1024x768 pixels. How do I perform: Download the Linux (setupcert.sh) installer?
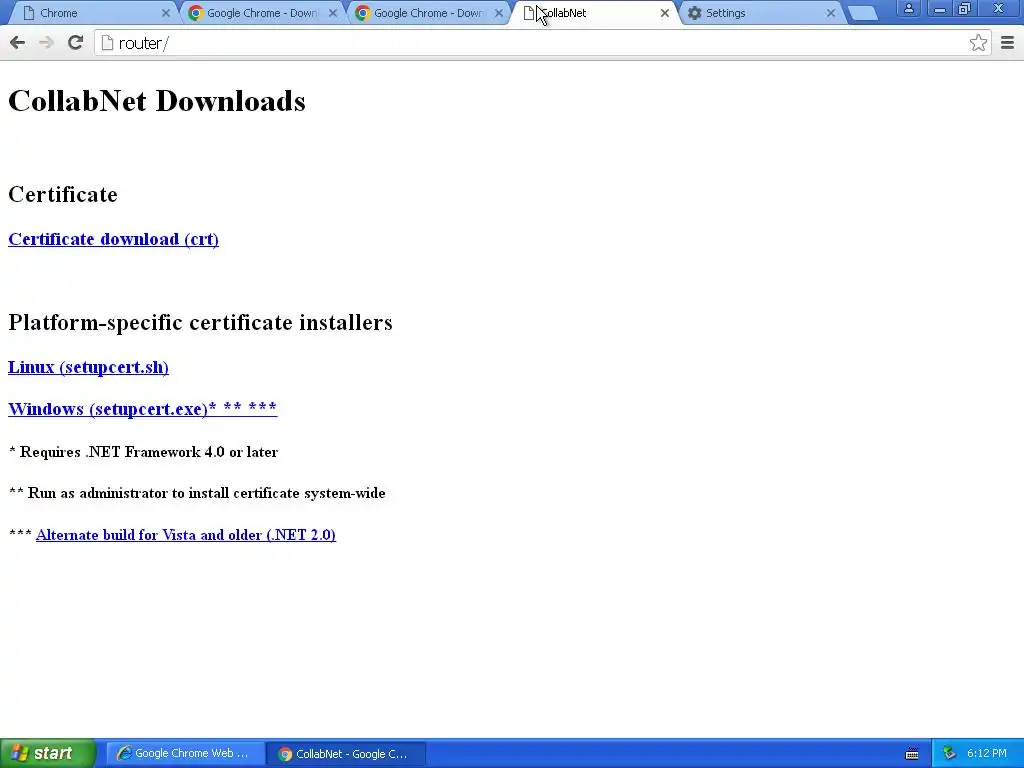tap(88, 367)
